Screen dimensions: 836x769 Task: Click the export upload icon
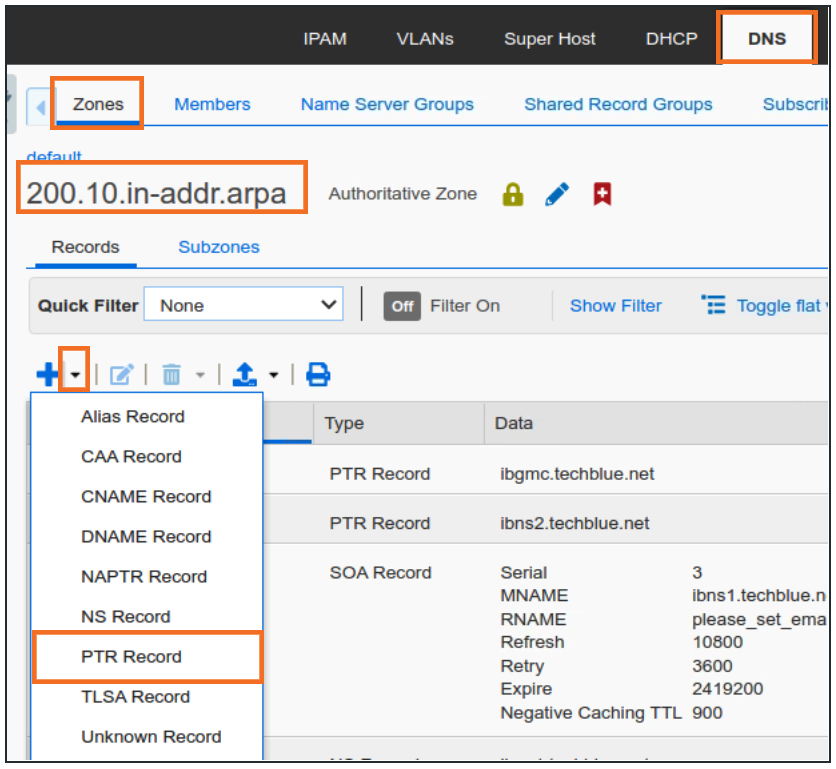(x=244, y=375)
